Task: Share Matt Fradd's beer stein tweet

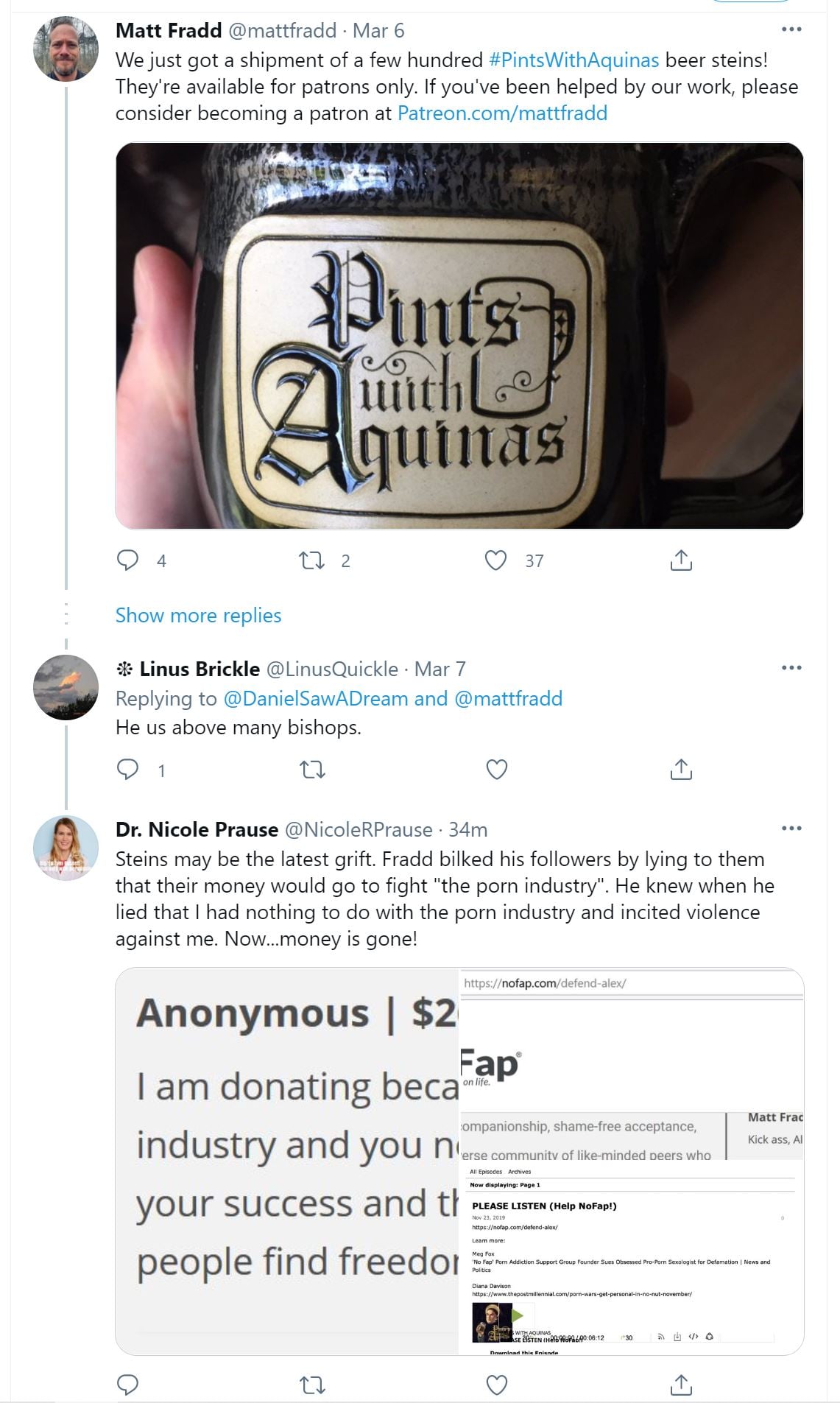Action: click(x=681, y=560)
